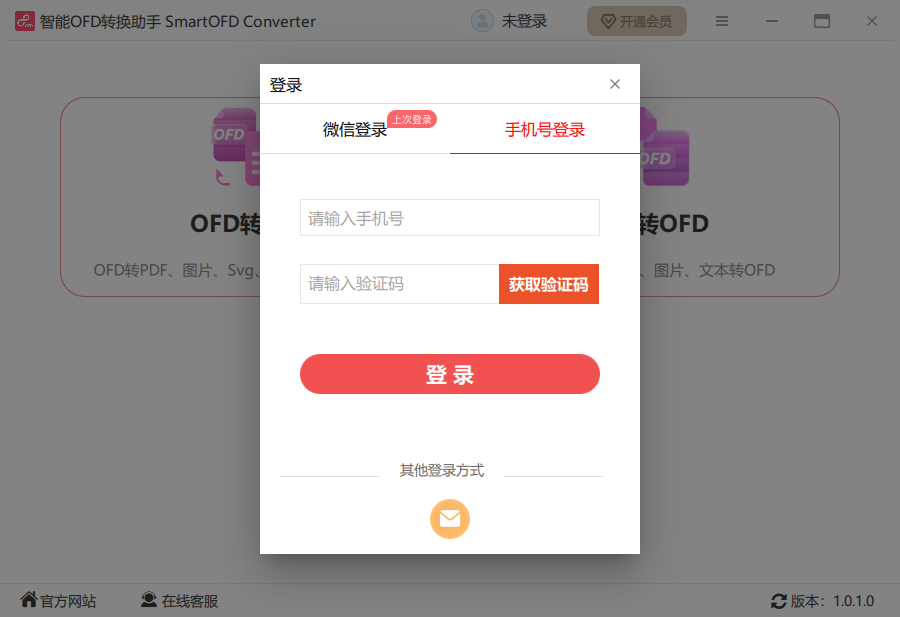This screenshot has width=900, height=617.
Task: Open the 官方网站 home icon
Action: click(x=29, y=600)
